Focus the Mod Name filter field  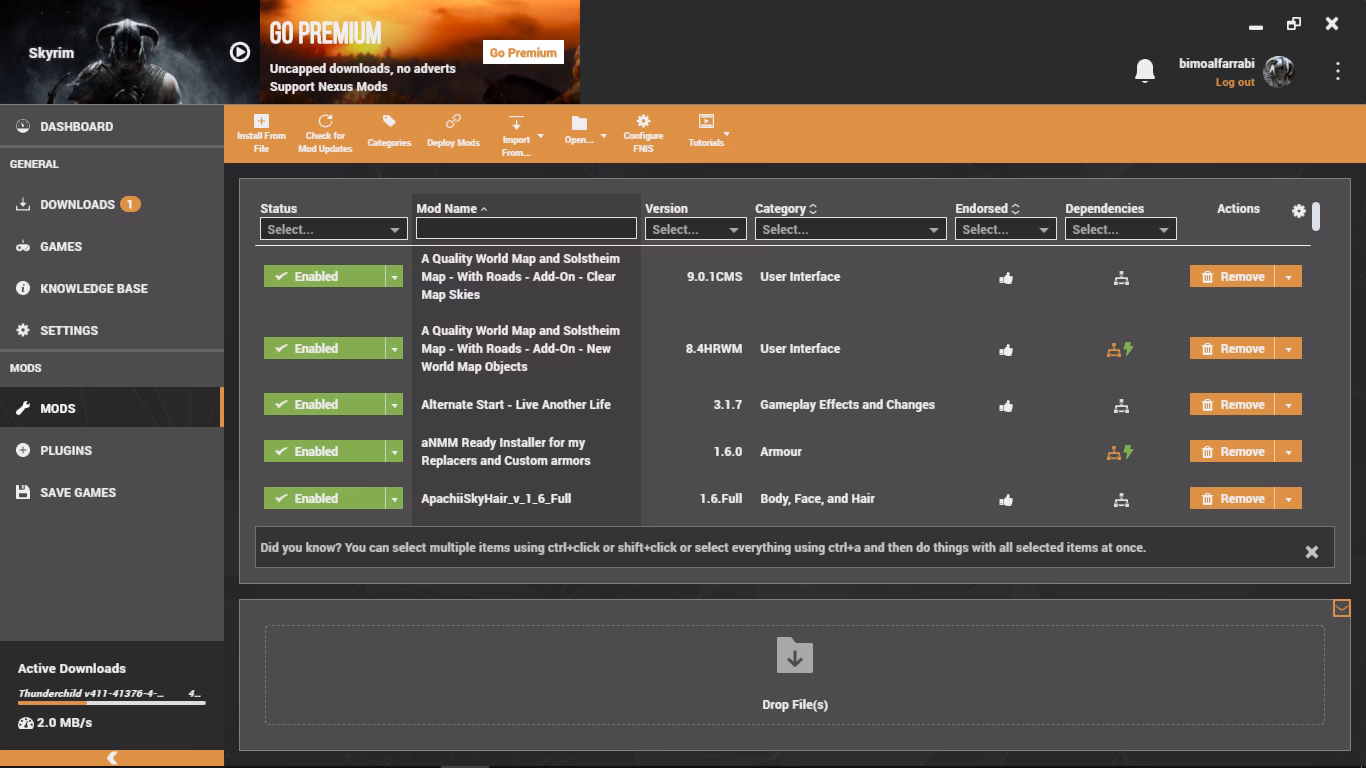(x=526, y=229)
